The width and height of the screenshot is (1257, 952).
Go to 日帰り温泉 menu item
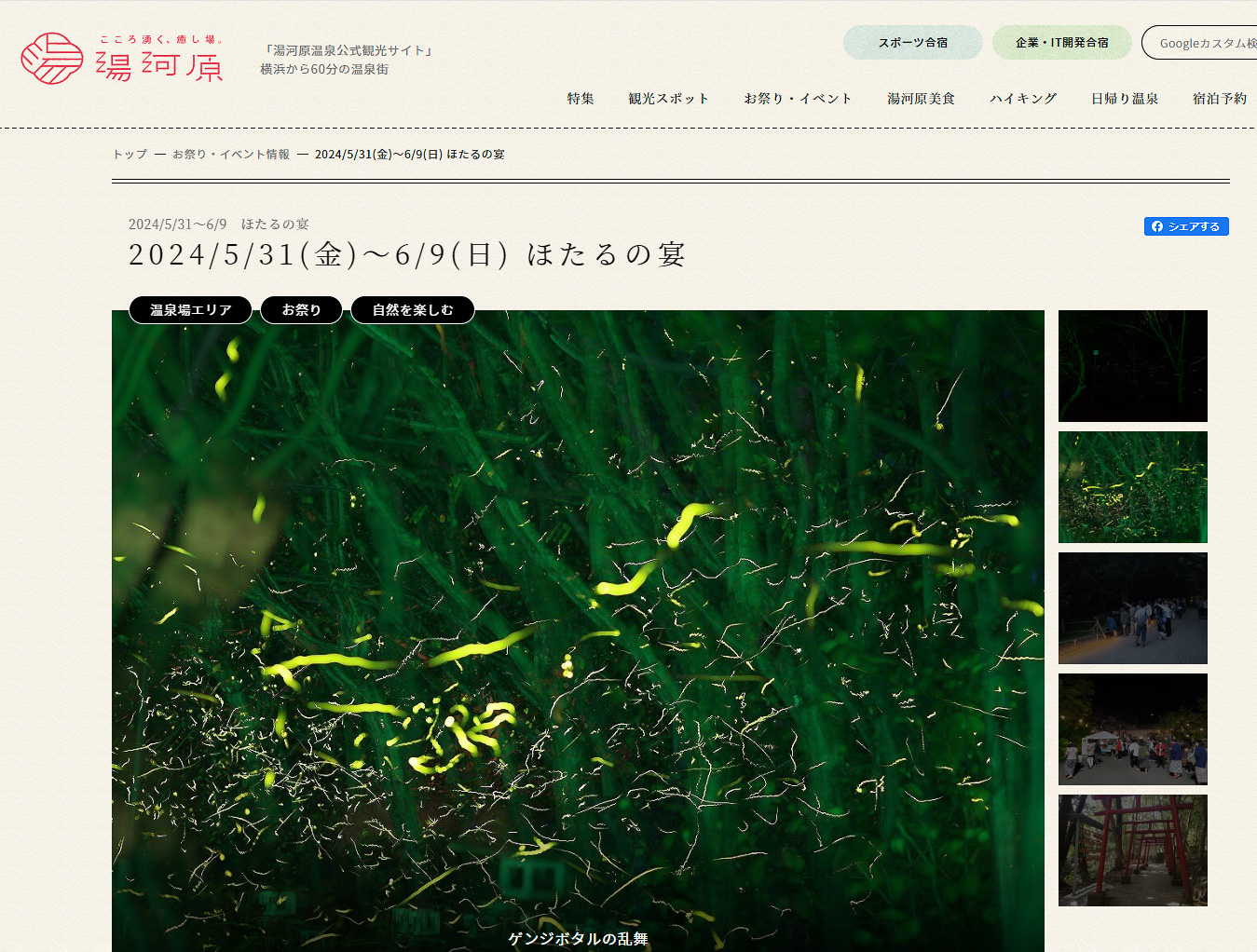coord(1125,99)
